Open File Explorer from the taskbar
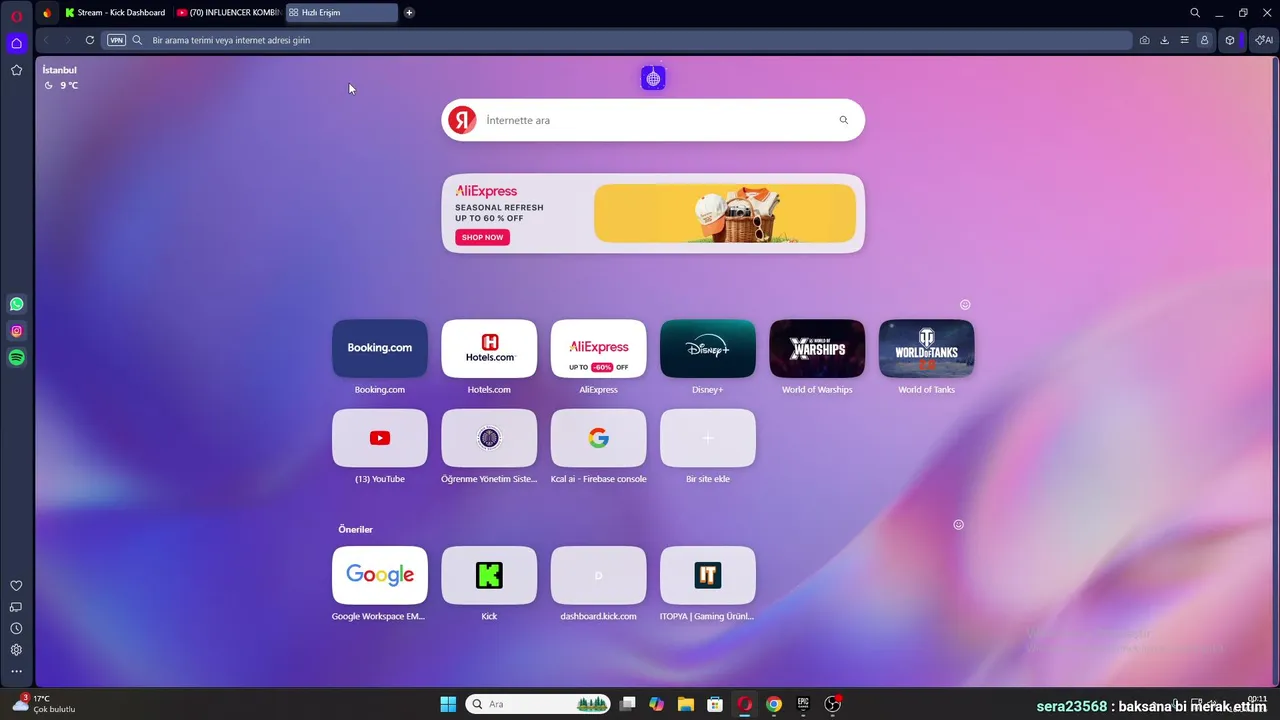Image resolution: width=1280 pixels, height=720 pixels. [685, 704]
